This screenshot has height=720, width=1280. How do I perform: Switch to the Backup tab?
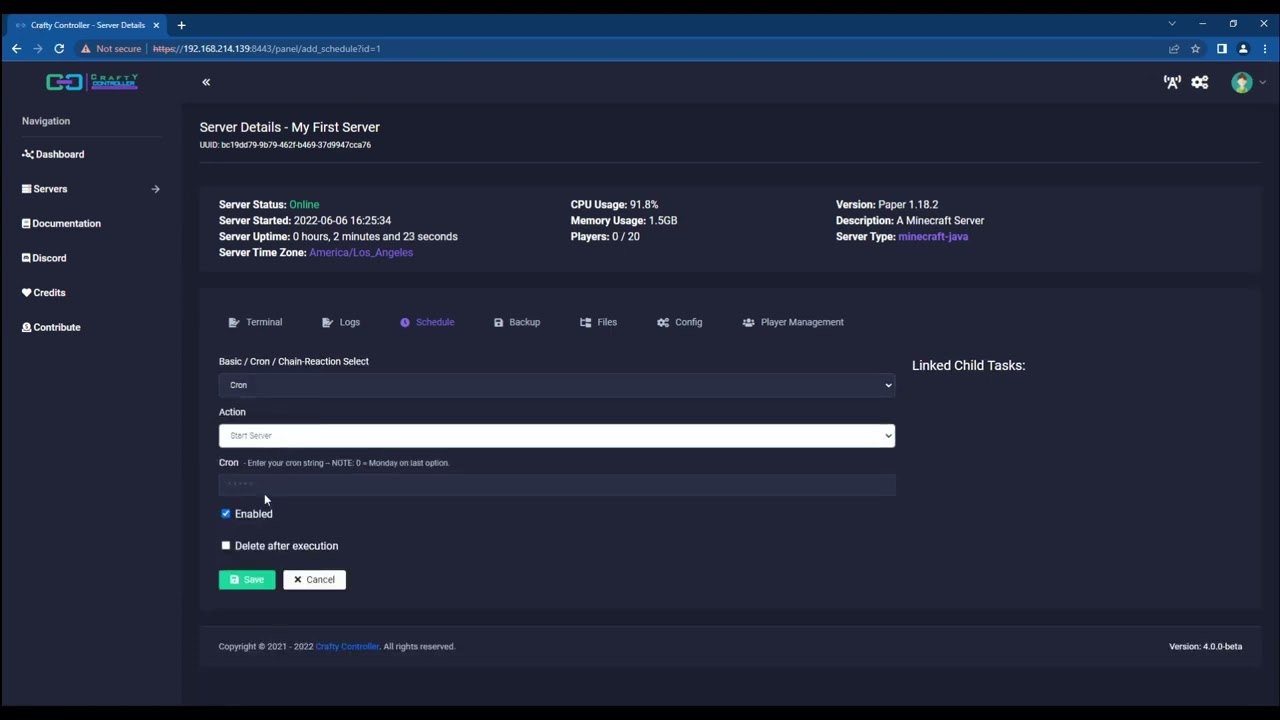(517, 322)
